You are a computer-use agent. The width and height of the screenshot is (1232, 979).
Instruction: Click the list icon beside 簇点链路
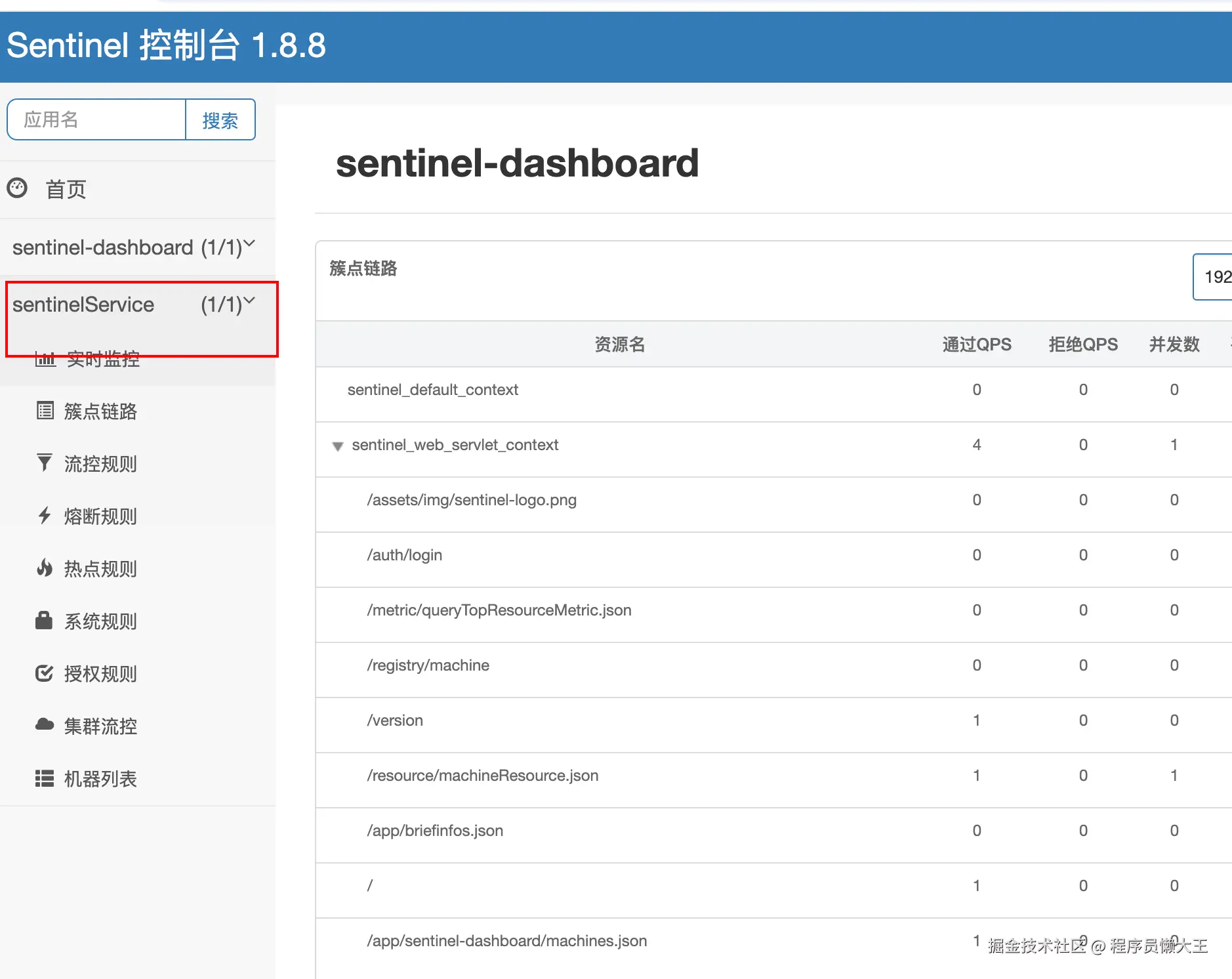click(45, 411)
